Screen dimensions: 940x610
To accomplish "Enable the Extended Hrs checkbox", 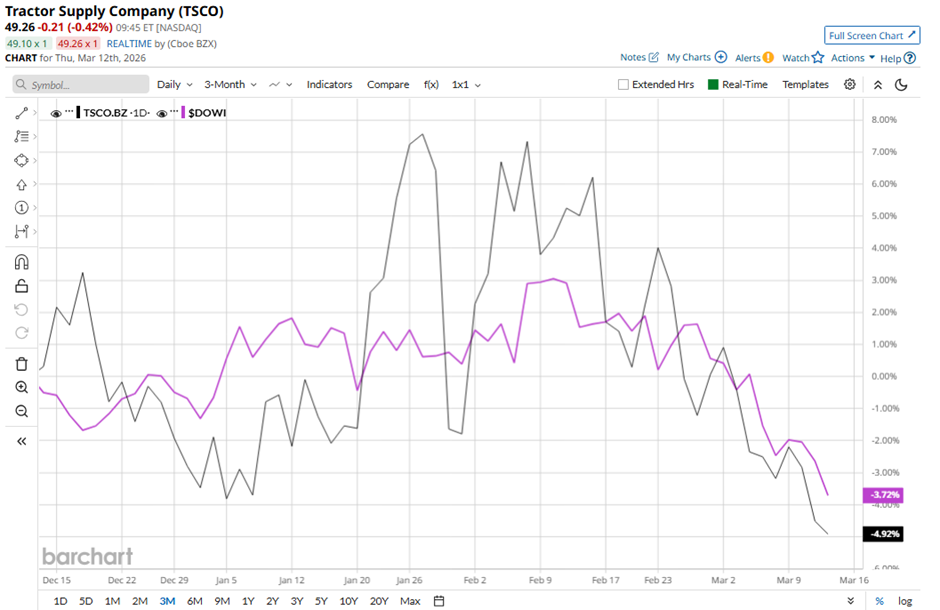I will [623, 84].
